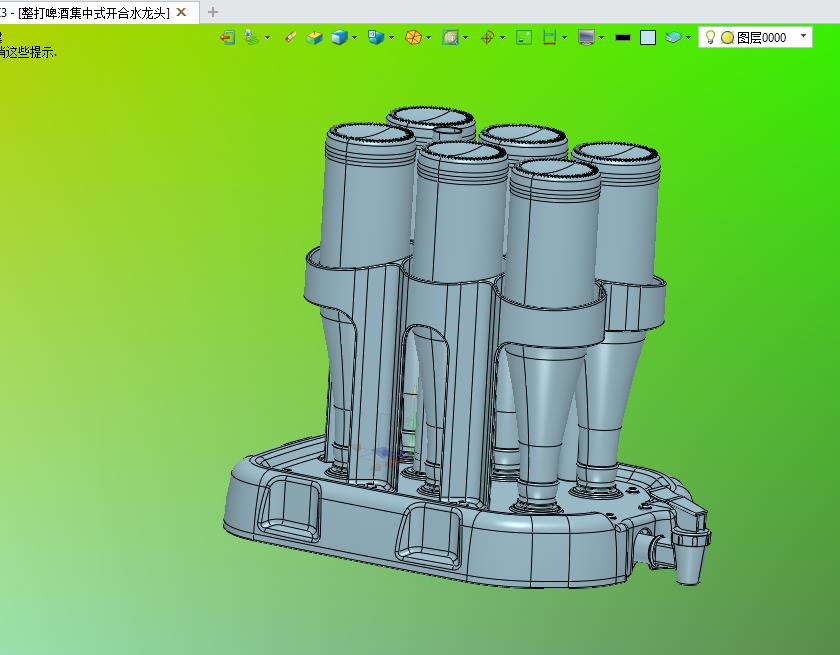Click the blue cube shaded display icon
This screenshot has height=655, width=840.
[339, 37]
